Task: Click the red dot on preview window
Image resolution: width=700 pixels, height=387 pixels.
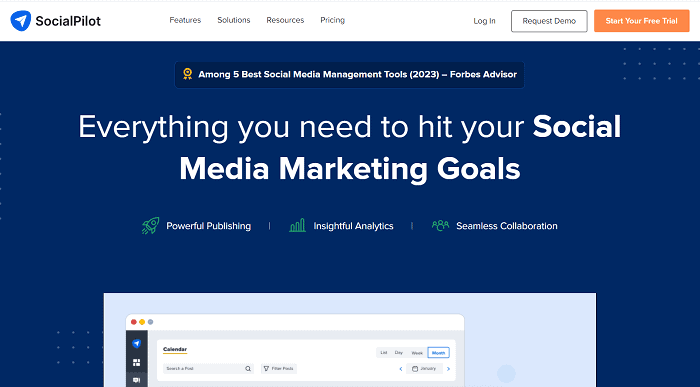Action: pyautogui.click(x=133, y=322)
